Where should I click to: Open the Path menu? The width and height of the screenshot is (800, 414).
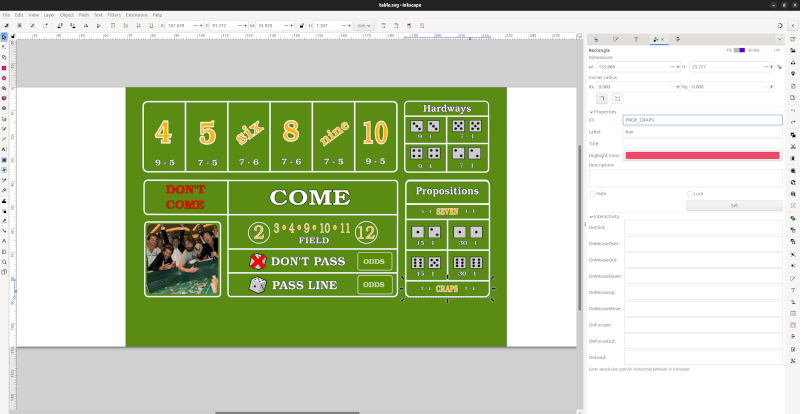84,15
